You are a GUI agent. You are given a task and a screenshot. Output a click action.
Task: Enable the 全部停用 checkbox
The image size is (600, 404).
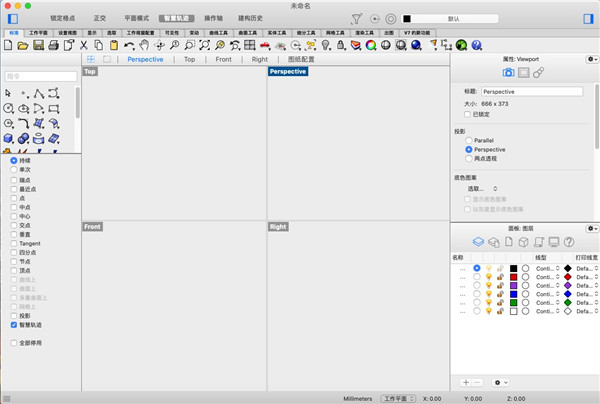(14, 343)
